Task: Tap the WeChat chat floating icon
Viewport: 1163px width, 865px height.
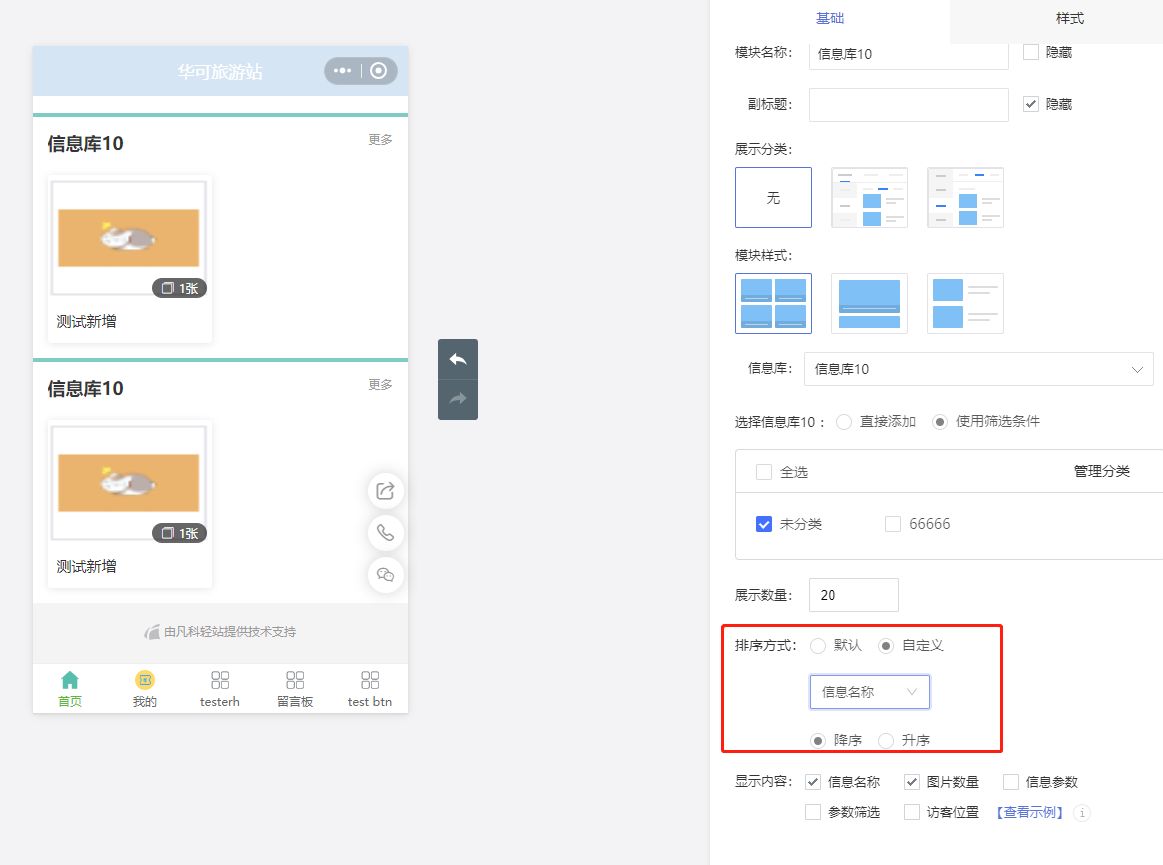Action: (386, 575)
